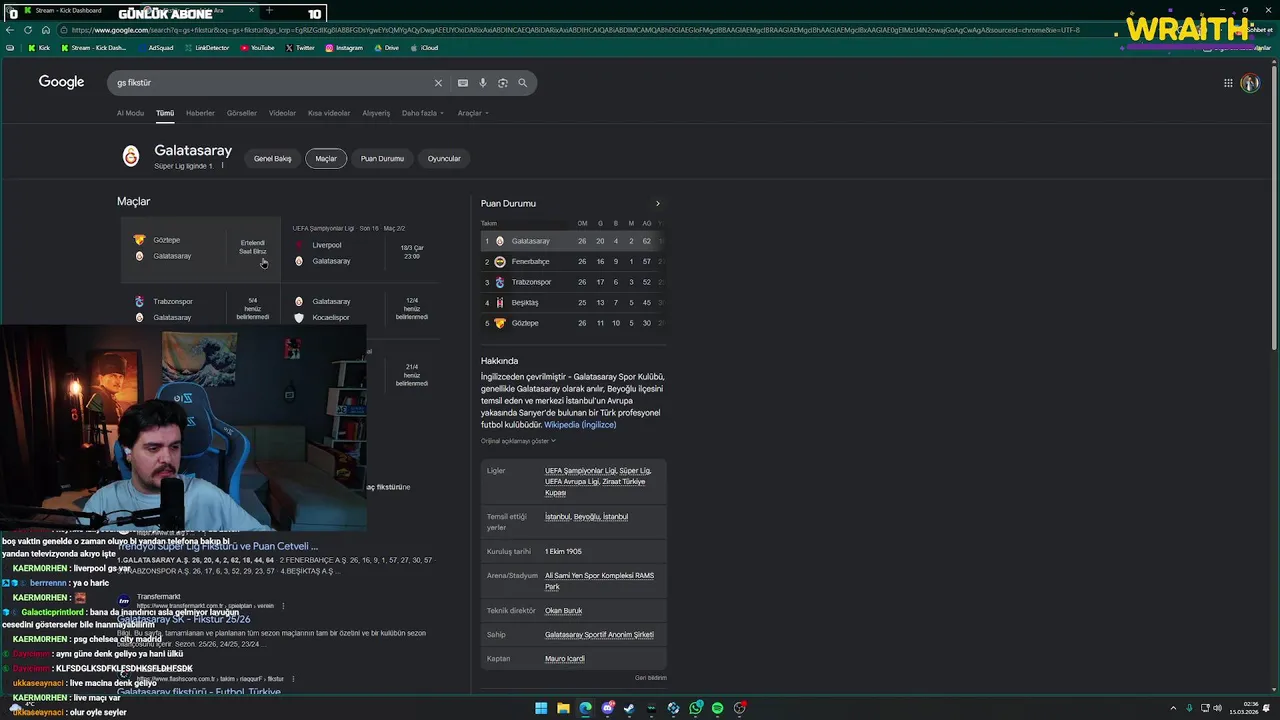Open the Google apps grid
Screen dimensions: 1280x720
pyautogui.click(x=1228, y=83)
